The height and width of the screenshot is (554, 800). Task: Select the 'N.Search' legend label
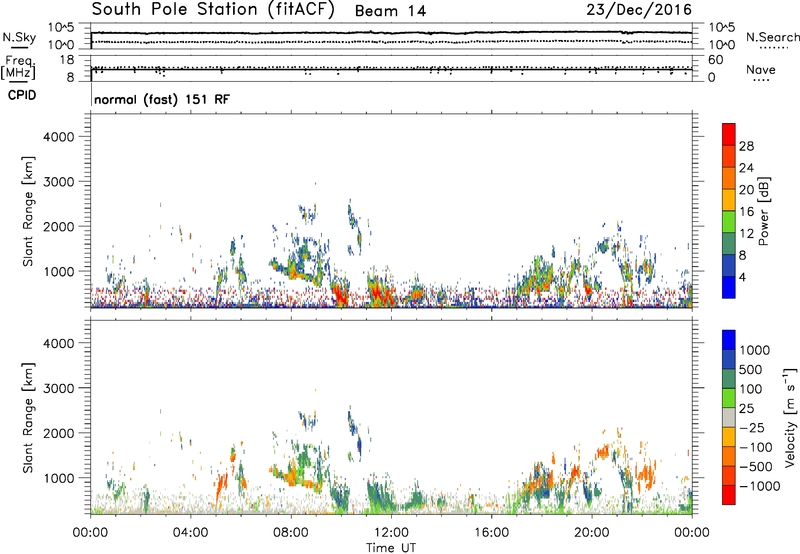(772, 37)
